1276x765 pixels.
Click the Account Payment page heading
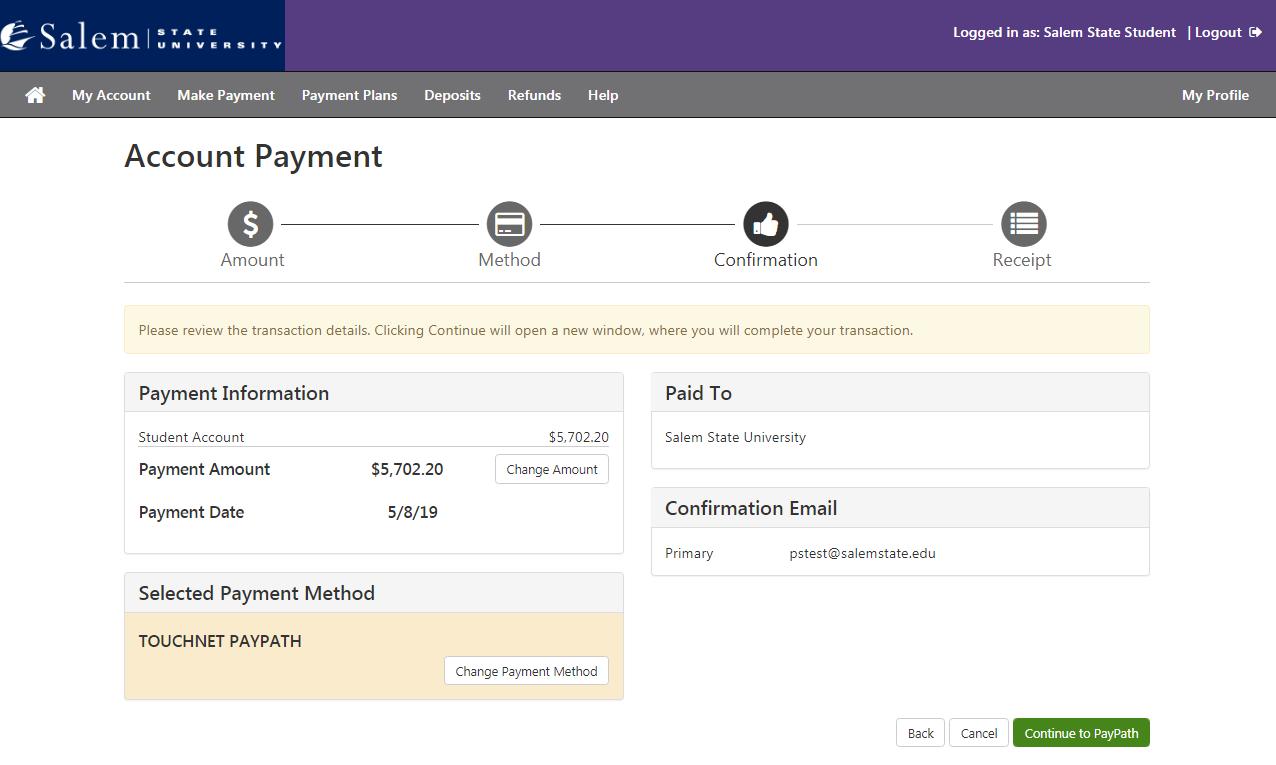253,156
